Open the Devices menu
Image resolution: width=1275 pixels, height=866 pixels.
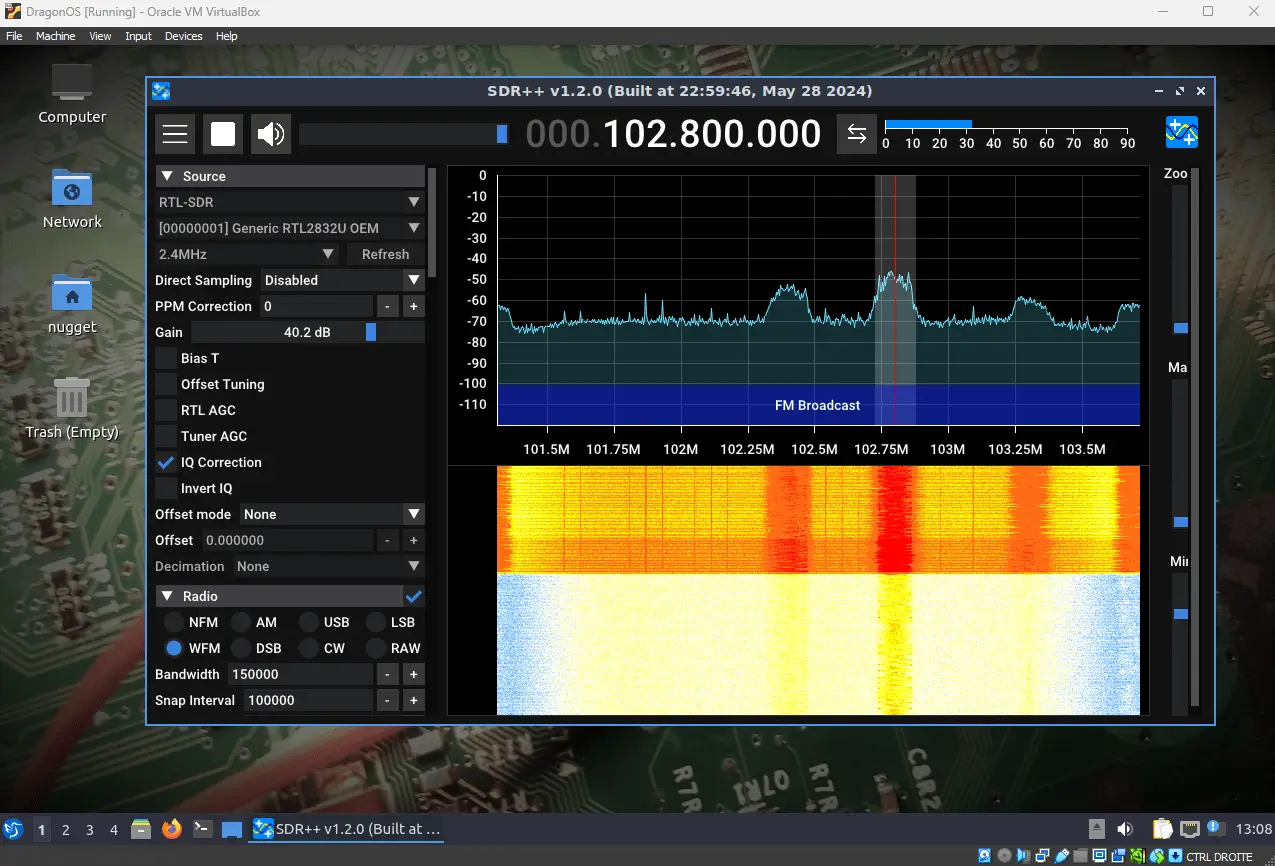pyautogui.click(x=183, y=36)
